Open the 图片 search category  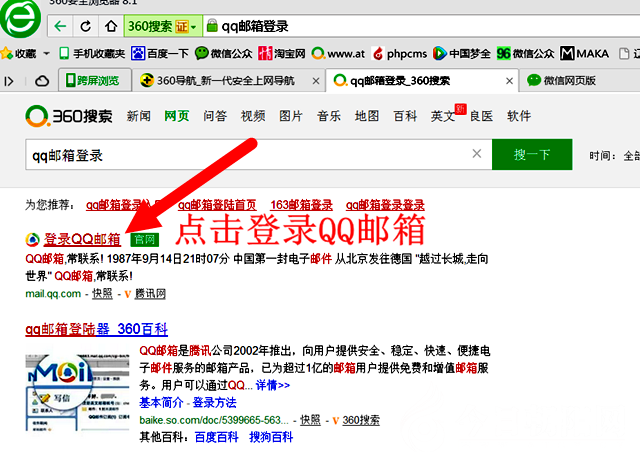[x=291, y=116]
